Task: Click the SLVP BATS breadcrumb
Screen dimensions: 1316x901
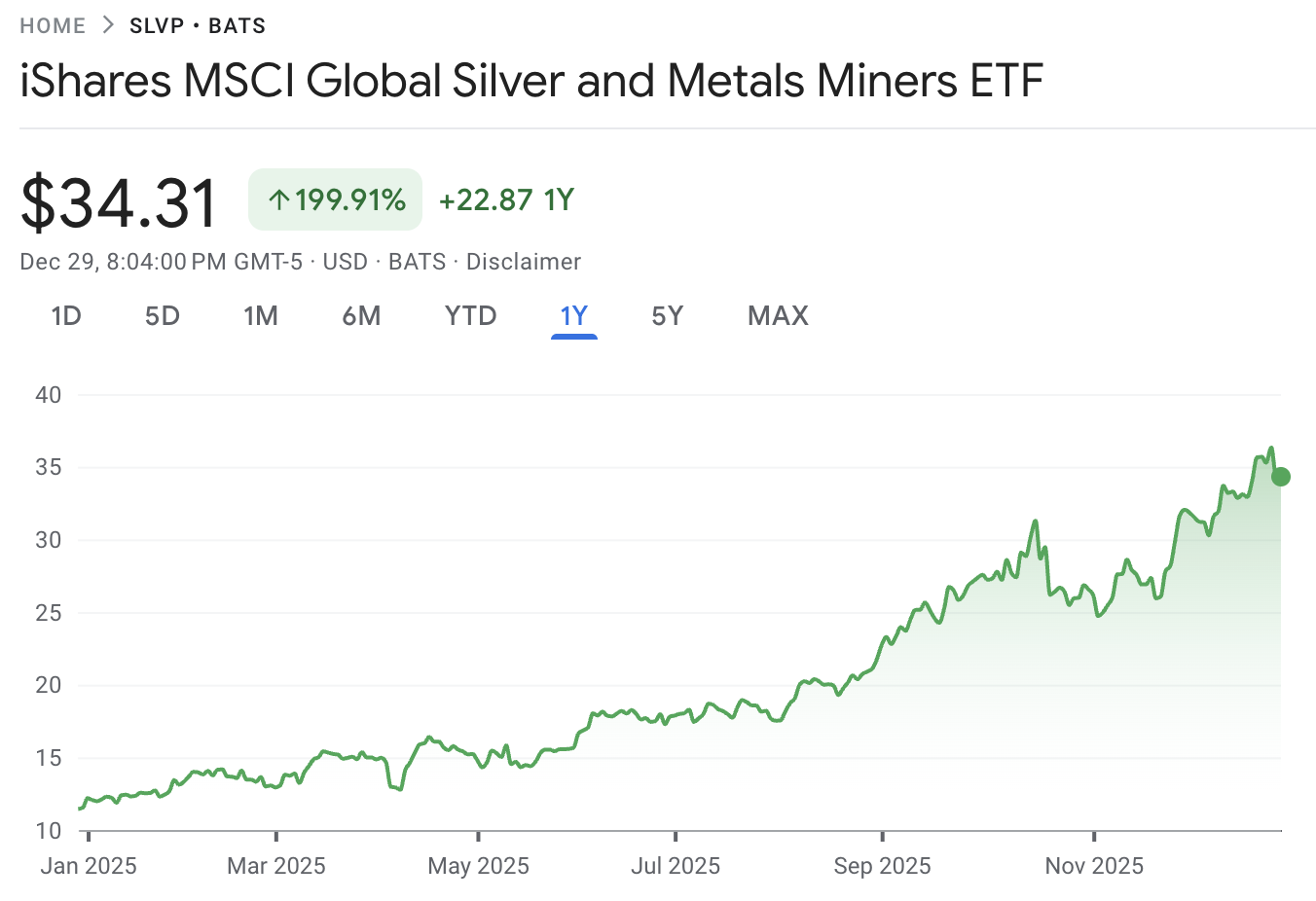Action: (x=197, y=25)
